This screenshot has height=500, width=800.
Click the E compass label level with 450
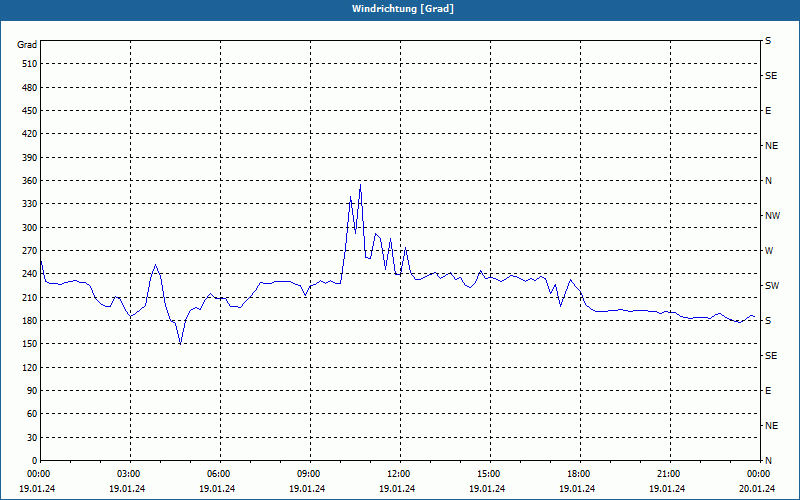tap(768, 111)
